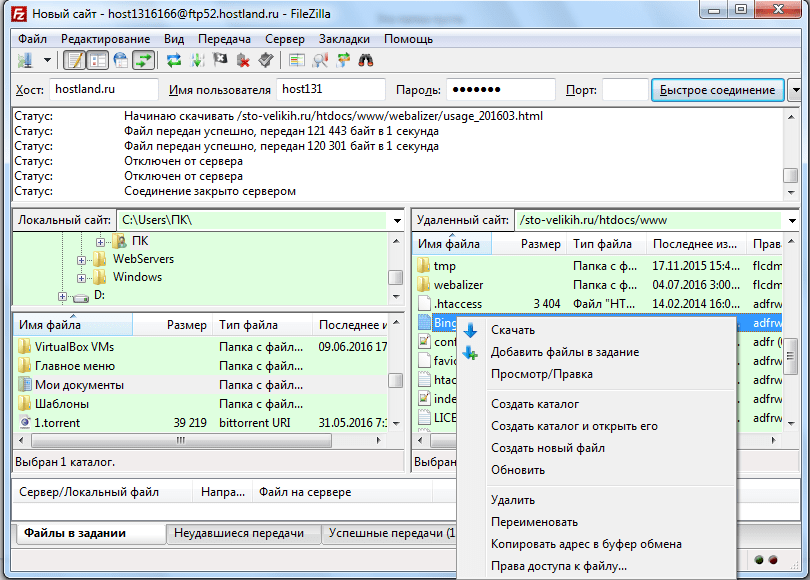Open the Редактирование menu
This screenshot has height=580, width=810.
tap(105, 39)
